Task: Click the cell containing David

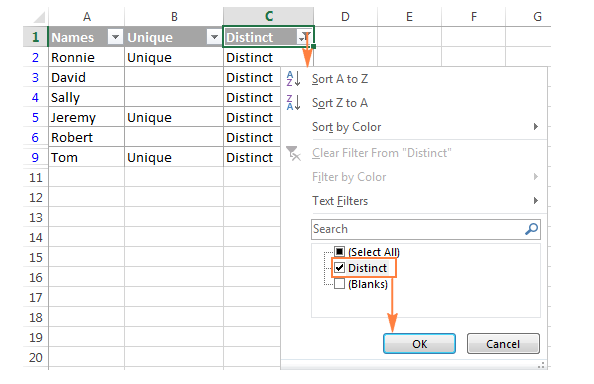Action: [86, 77]
